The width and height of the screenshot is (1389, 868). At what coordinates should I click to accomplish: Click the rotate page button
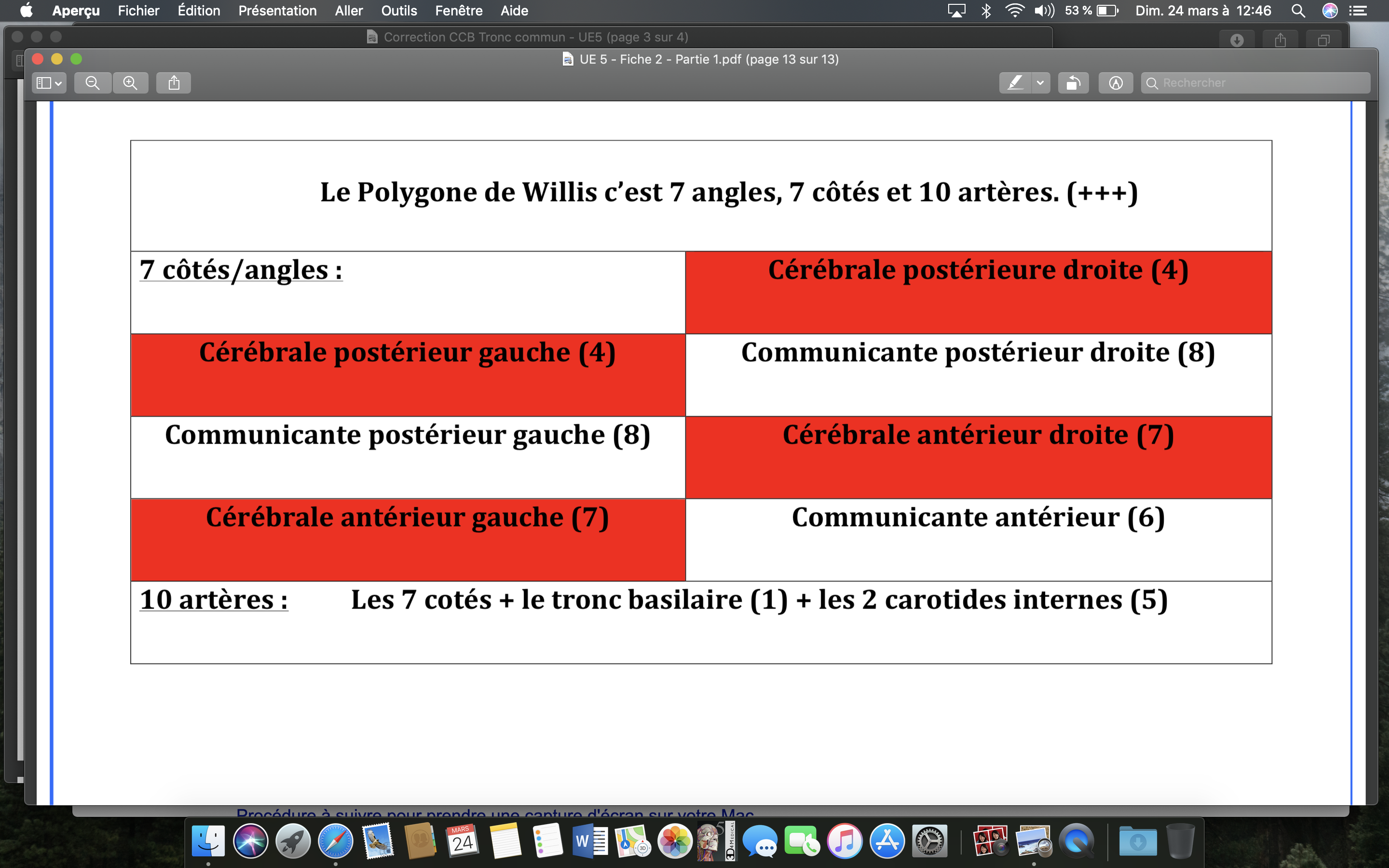(x=1073, y=82)
